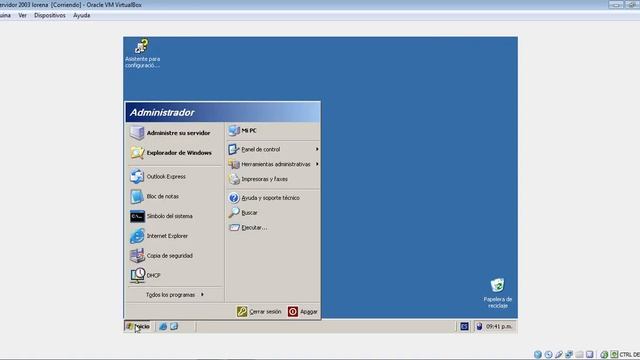Click the language indicator in system tray

464,327
